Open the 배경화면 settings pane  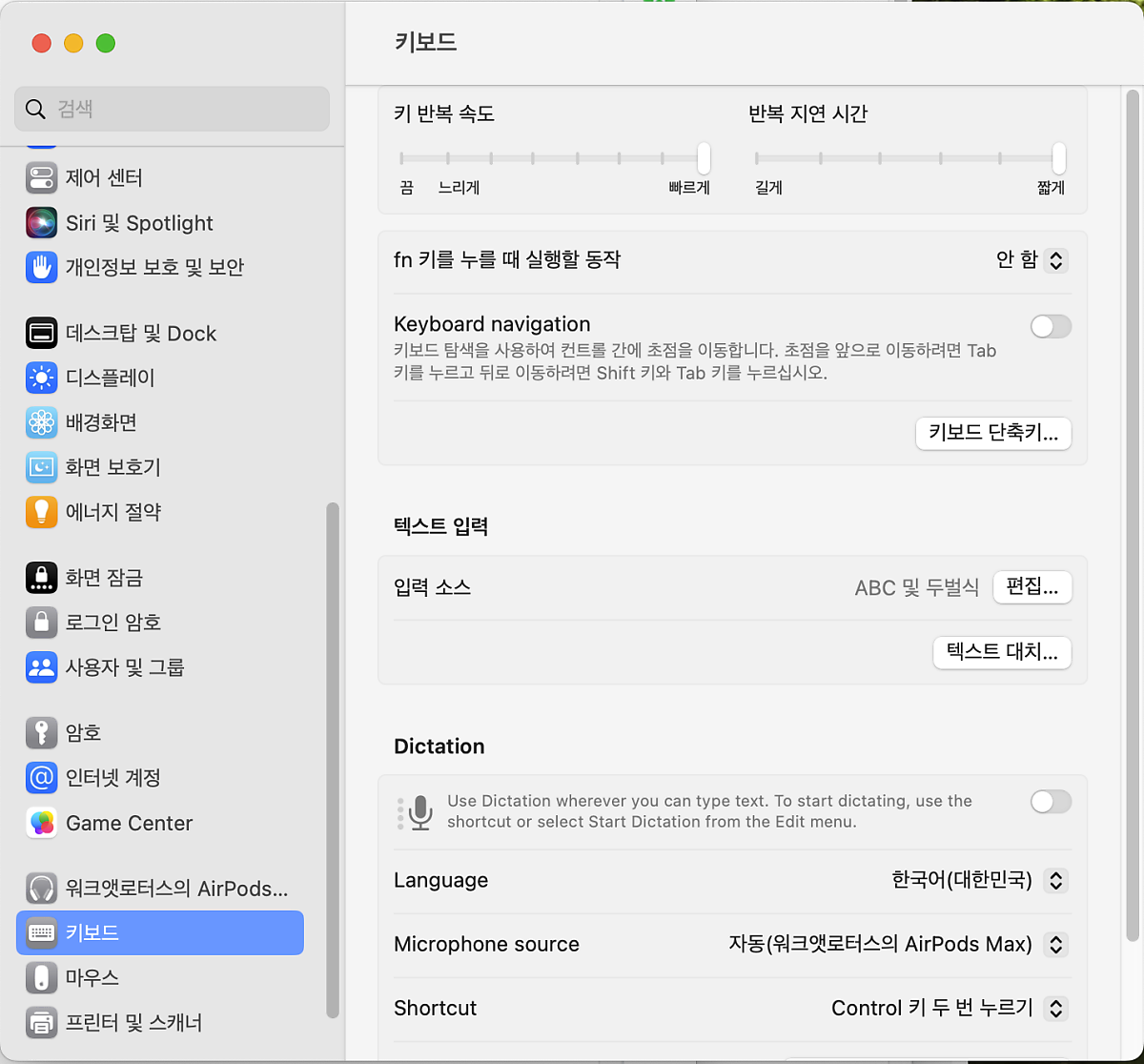click(x=160, y=422)
